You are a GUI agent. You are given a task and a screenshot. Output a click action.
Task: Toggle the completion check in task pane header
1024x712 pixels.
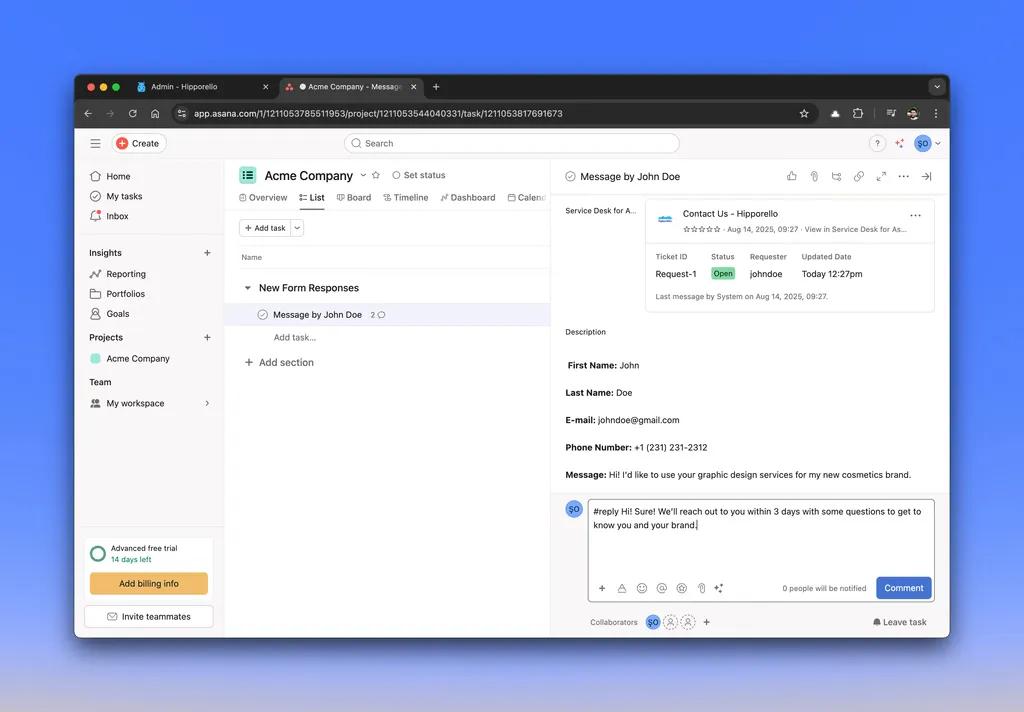point(570,176)
